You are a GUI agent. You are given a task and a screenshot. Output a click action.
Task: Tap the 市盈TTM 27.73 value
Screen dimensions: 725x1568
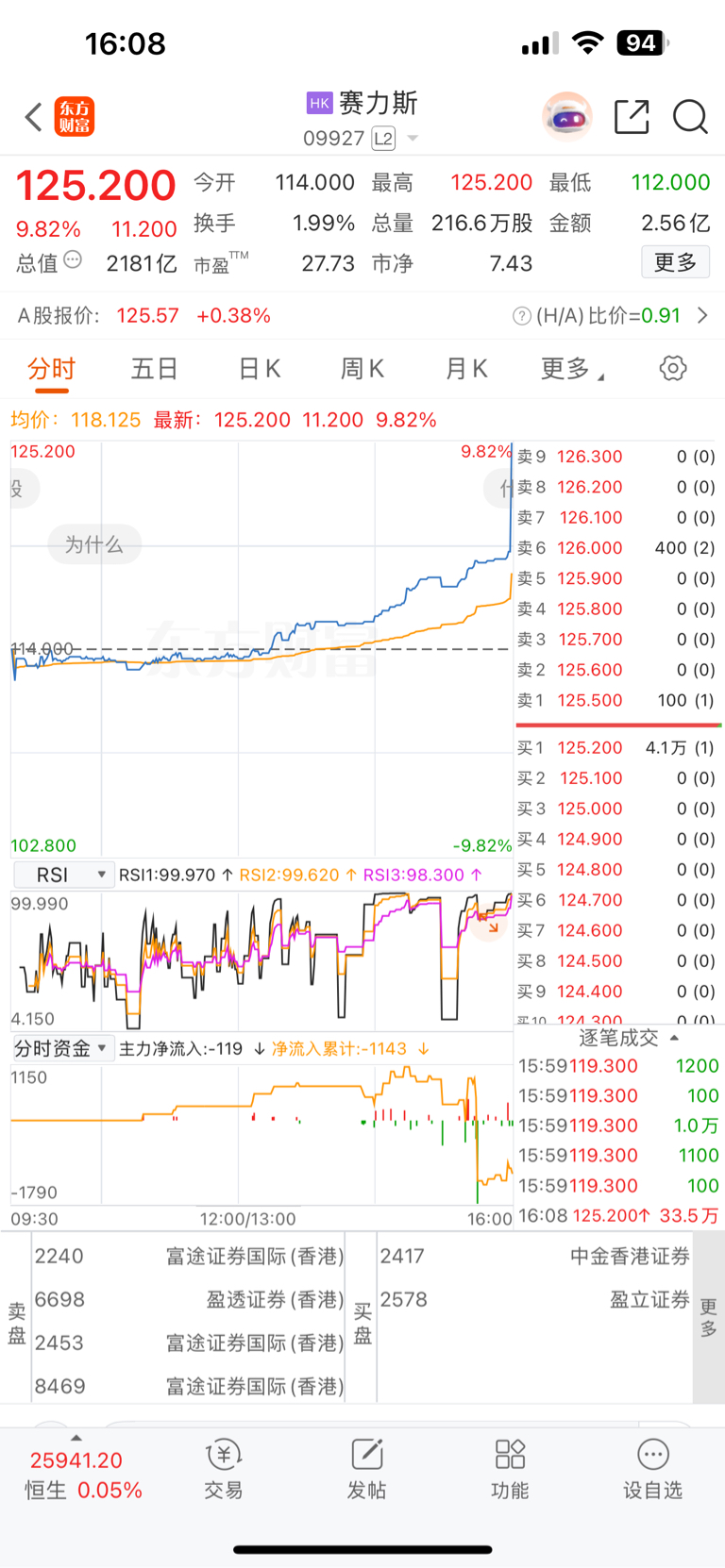point(329,263)
